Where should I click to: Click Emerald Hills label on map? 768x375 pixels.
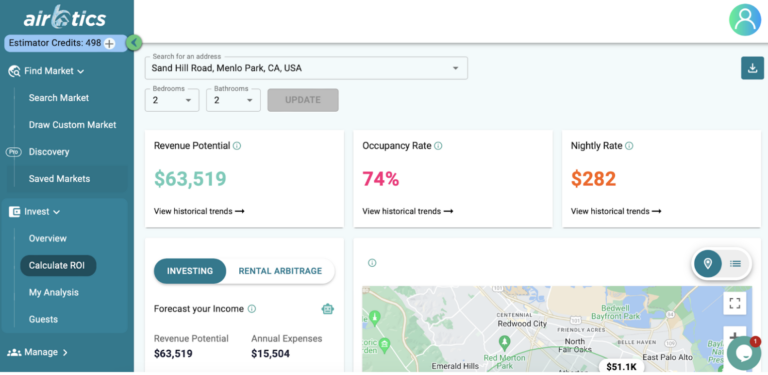(455, 366)
